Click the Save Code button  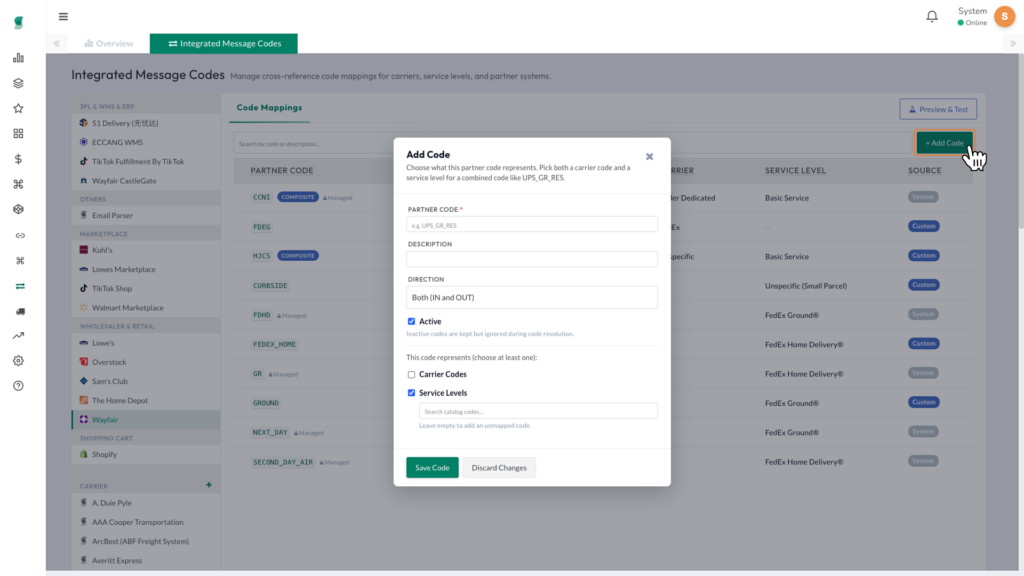coord(432,468)
